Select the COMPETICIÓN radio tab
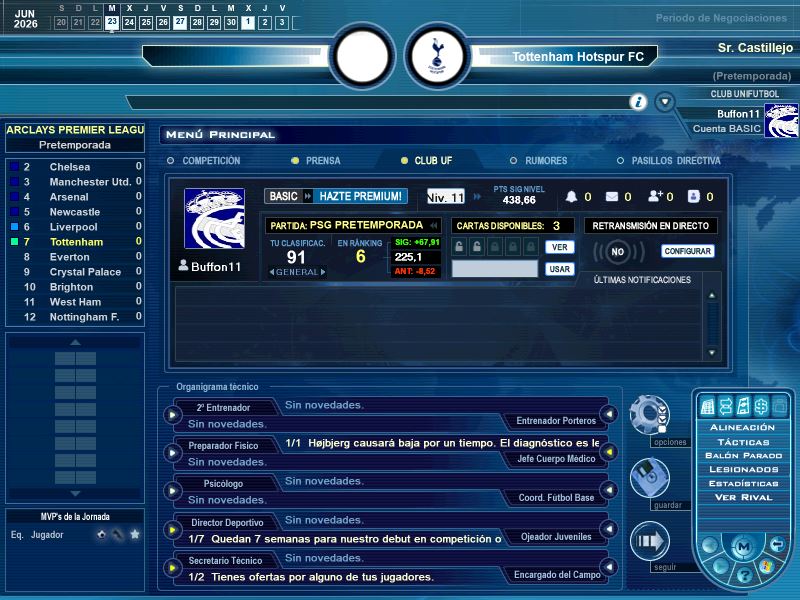This screenshot has width=800, height=600. click(x=204, y=161)
